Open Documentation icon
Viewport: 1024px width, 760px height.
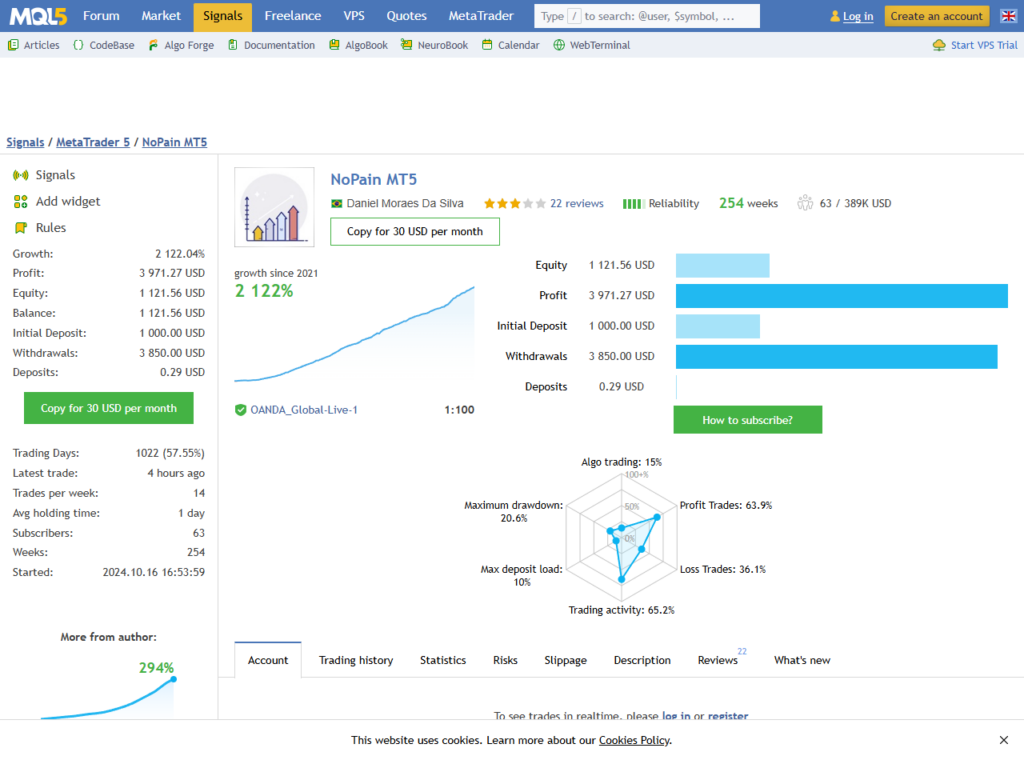click(232, 45)
